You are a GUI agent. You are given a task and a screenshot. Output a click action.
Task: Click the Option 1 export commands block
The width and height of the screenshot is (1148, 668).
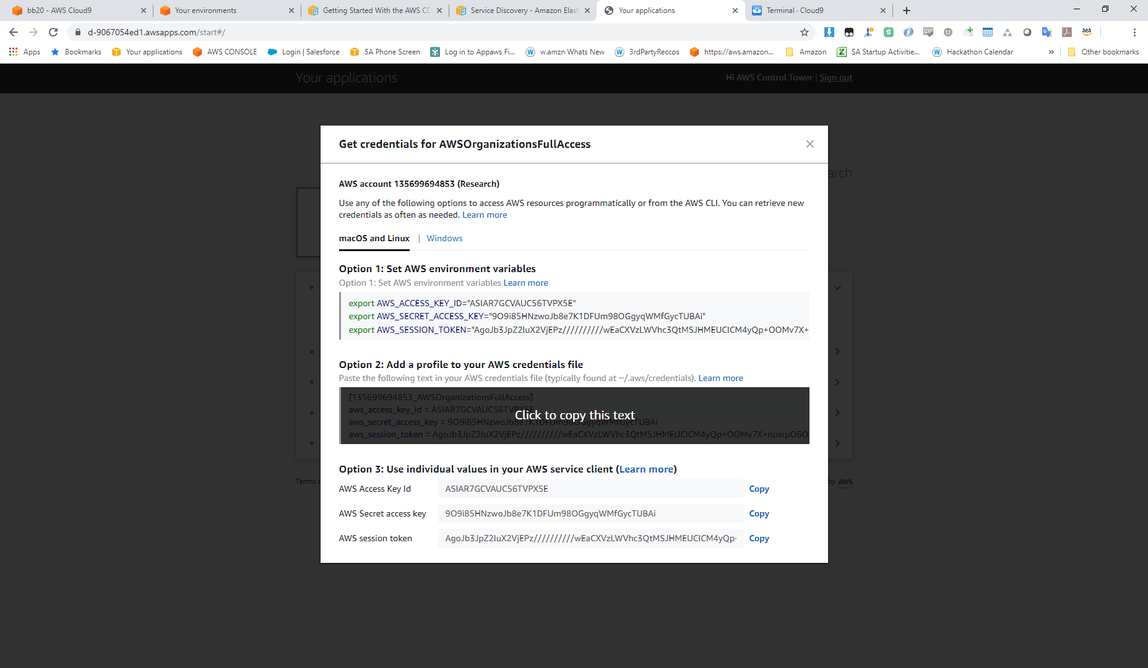click(574, 316)
